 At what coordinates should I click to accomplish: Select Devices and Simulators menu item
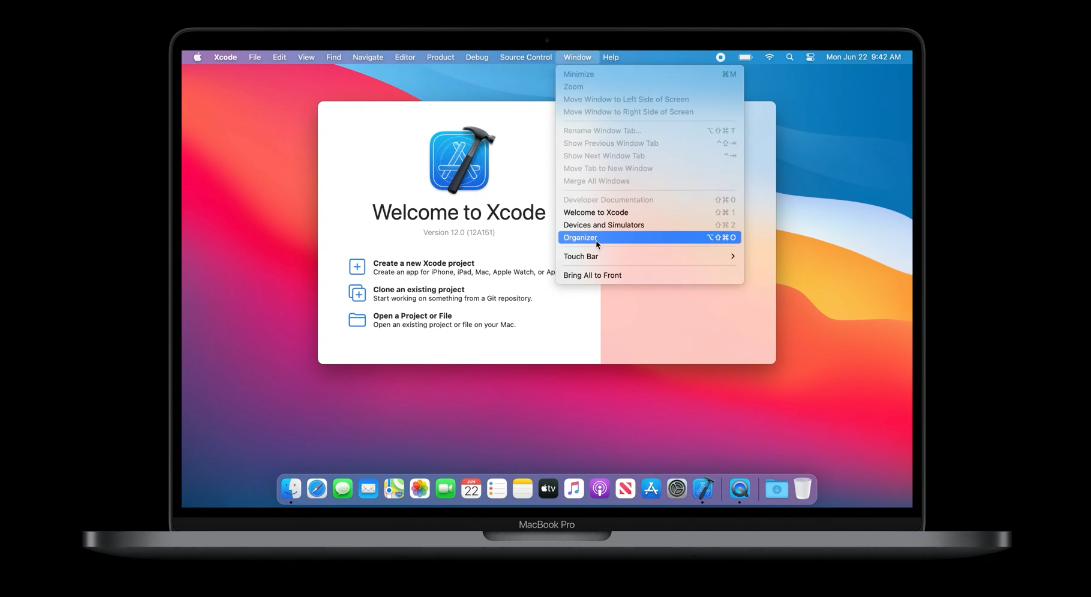coord(649,225)
